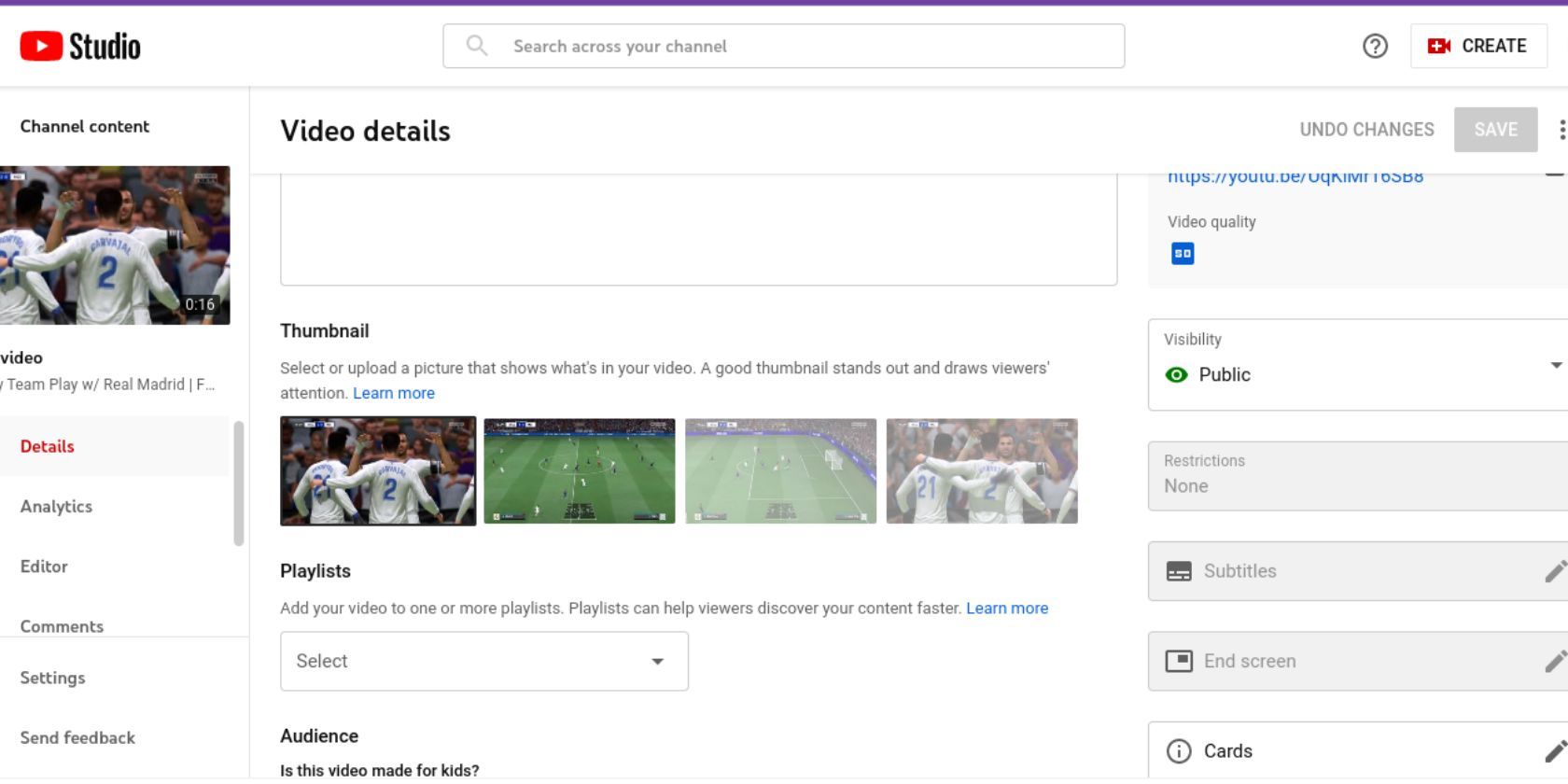The image size is (1568, 784).
Task: Click the Cards info icon
Action: [1179, 751]
